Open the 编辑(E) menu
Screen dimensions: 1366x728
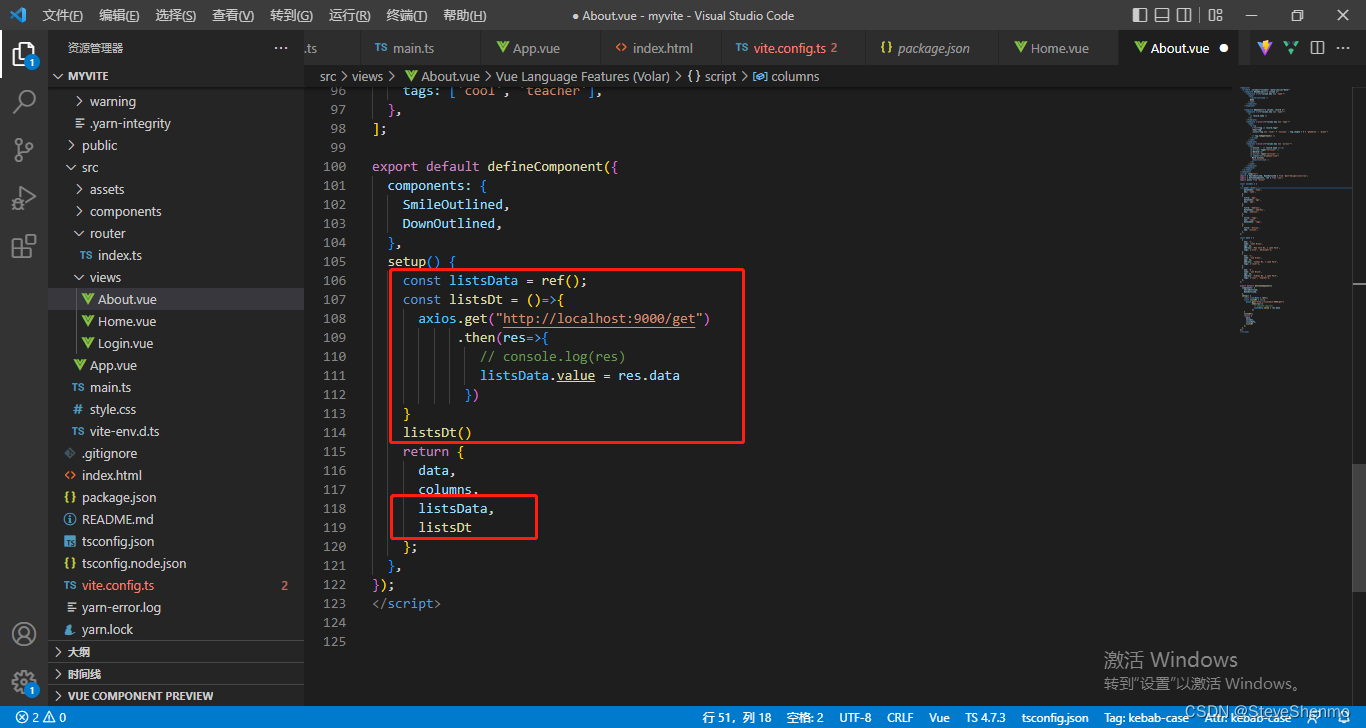pyautogui.click(x=120, y=15)
